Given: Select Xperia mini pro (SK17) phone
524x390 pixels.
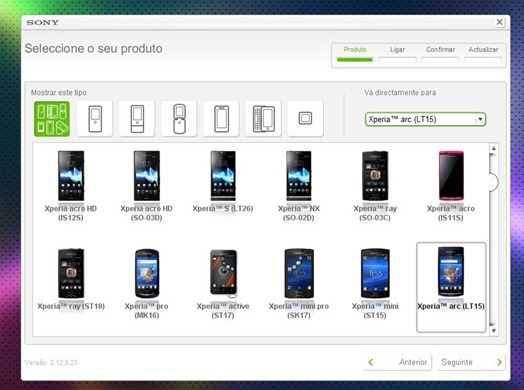Looking at the screenshot, I should pos(299,283).
